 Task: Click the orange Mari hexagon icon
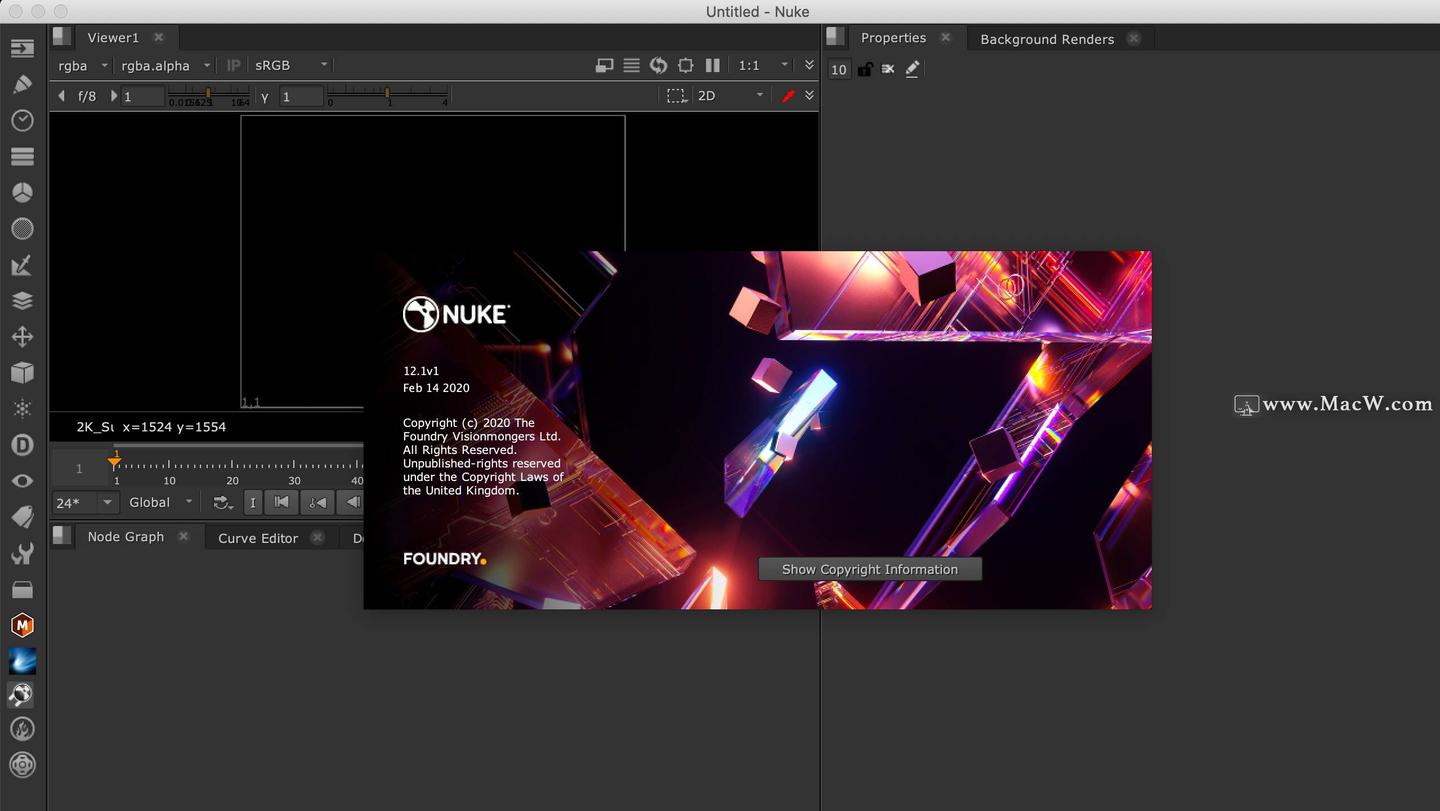22,625
